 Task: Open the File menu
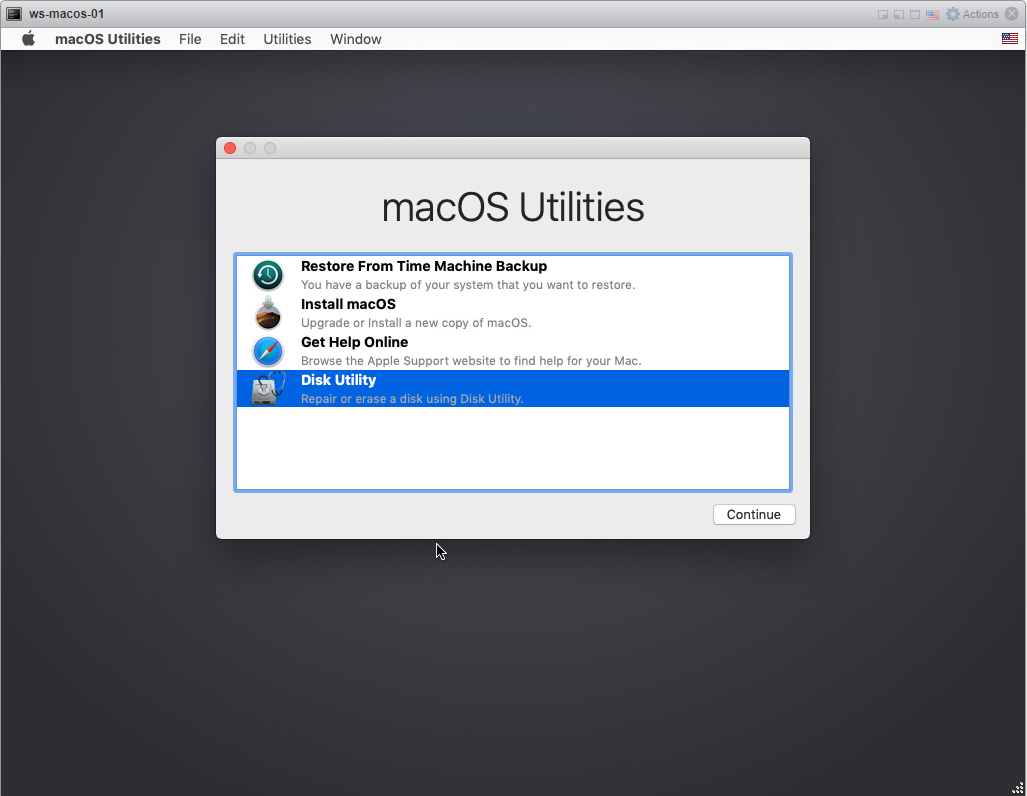coord(190,39)
